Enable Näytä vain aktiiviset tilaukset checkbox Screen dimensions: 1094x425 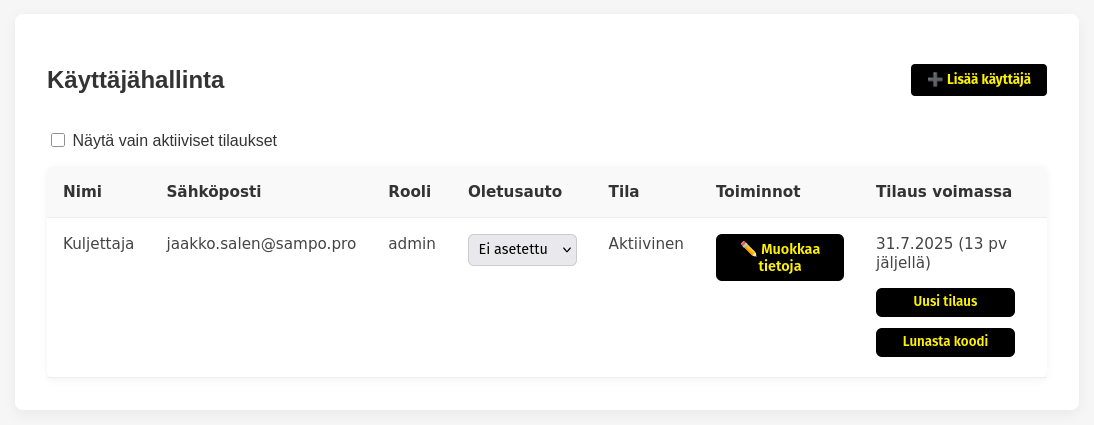[x=58, y=140]
